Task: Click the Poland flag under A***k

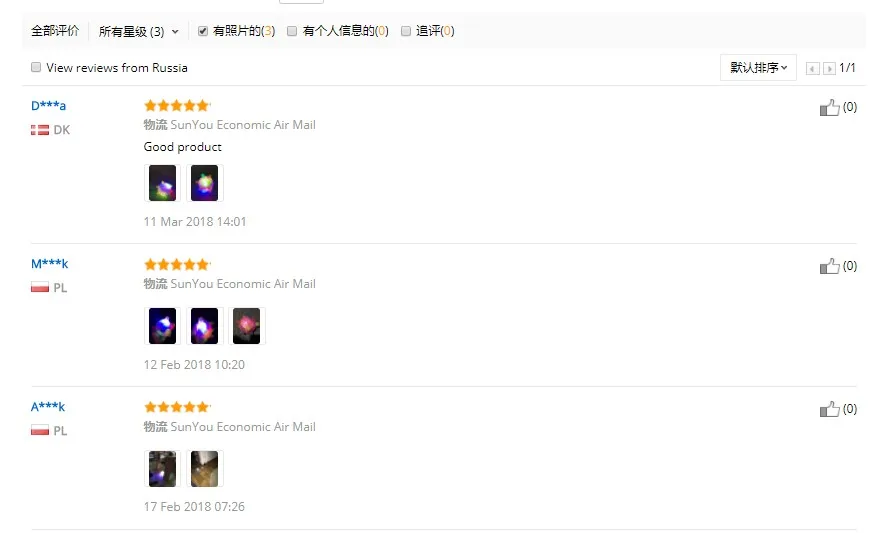Action: (40, 430)
